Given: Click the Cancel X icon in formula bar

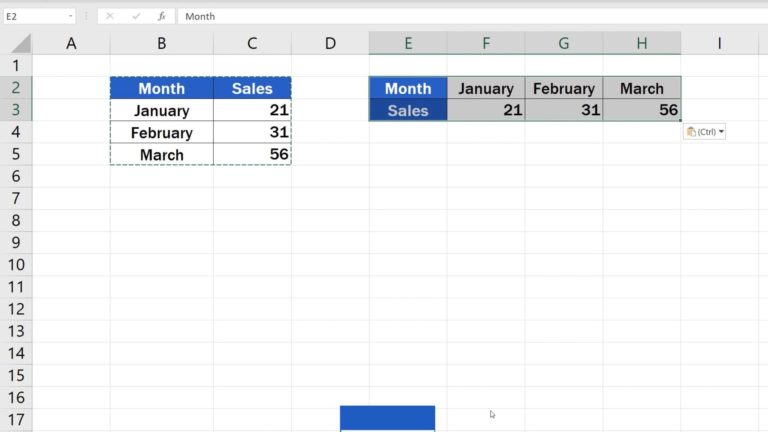Looking at the screenshot, I should (x=110, y=16).
